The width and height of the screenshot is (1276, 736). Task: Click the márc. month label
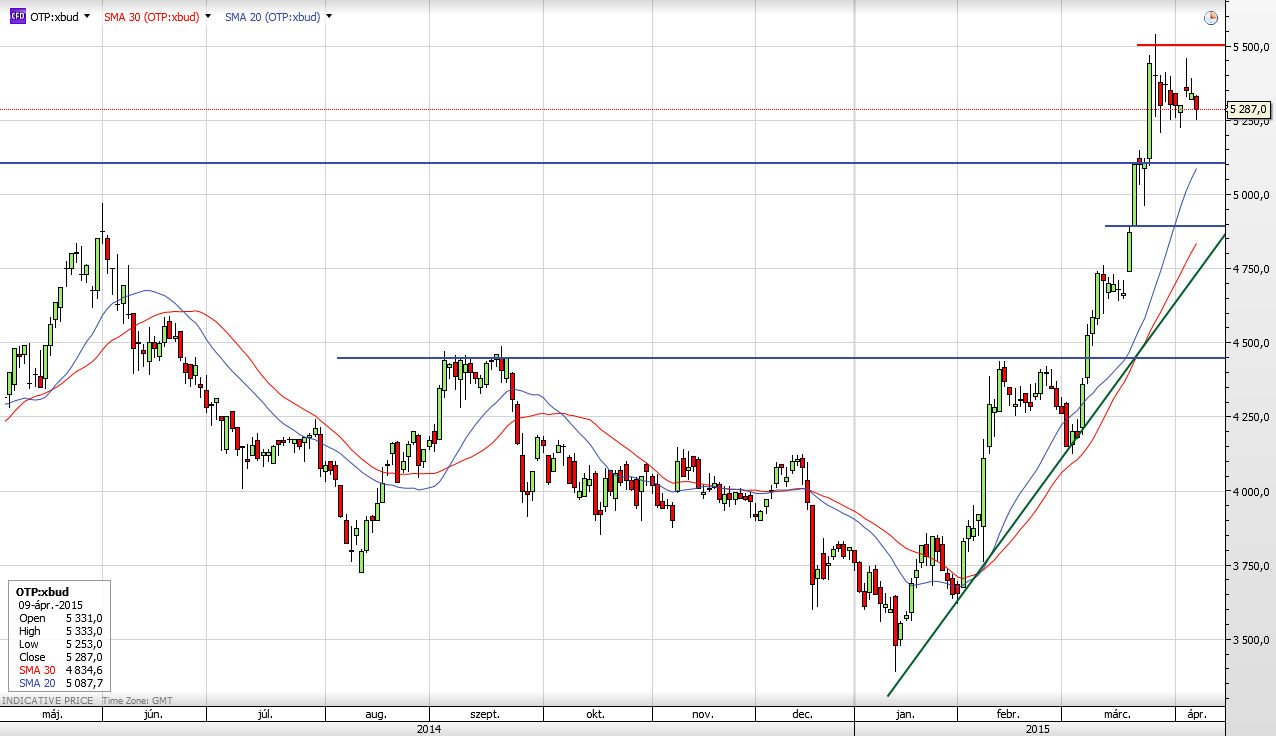pos(1117,714)
